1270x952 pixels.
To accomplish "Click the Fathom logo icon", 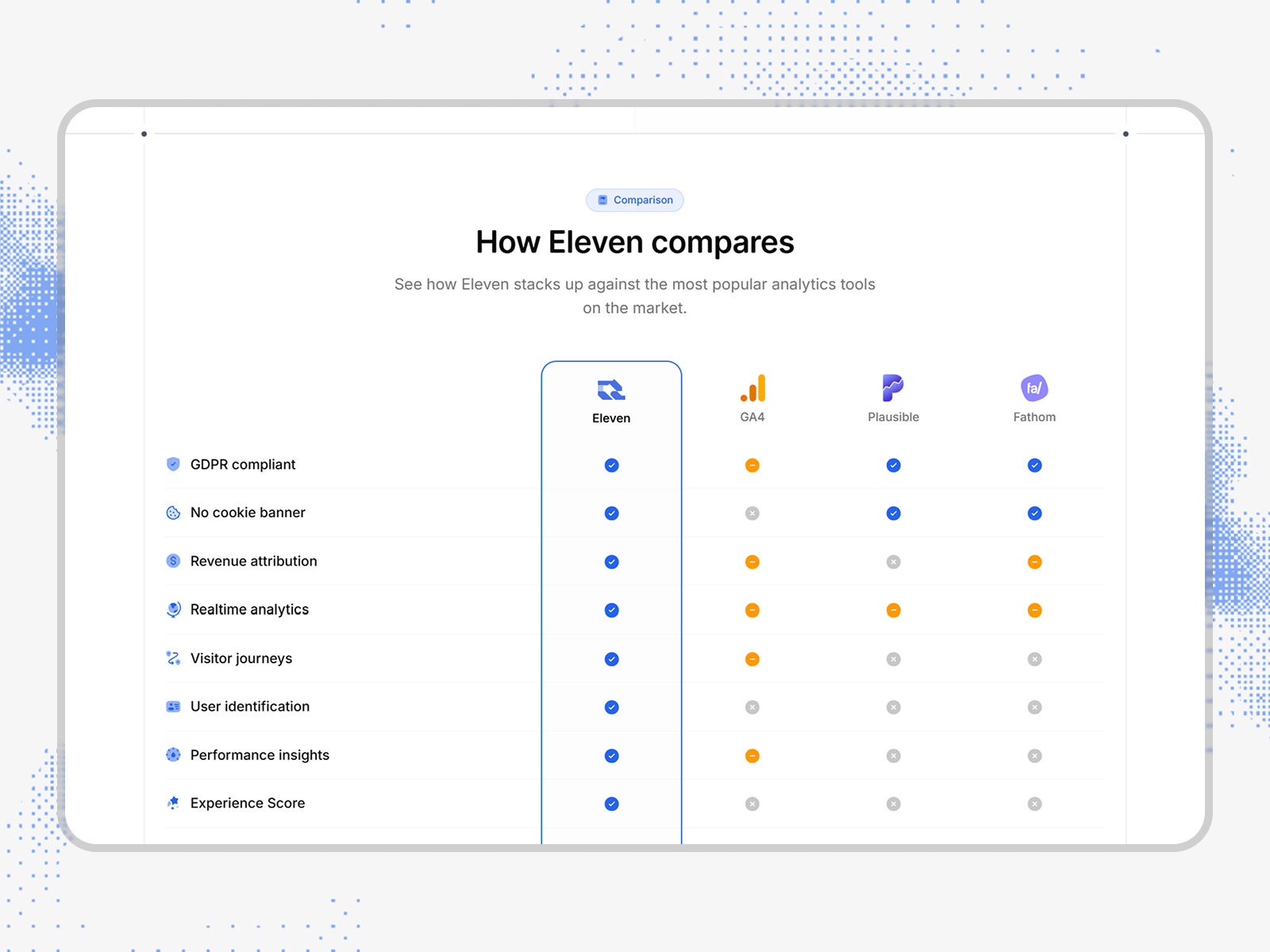I will [1034, 388].
